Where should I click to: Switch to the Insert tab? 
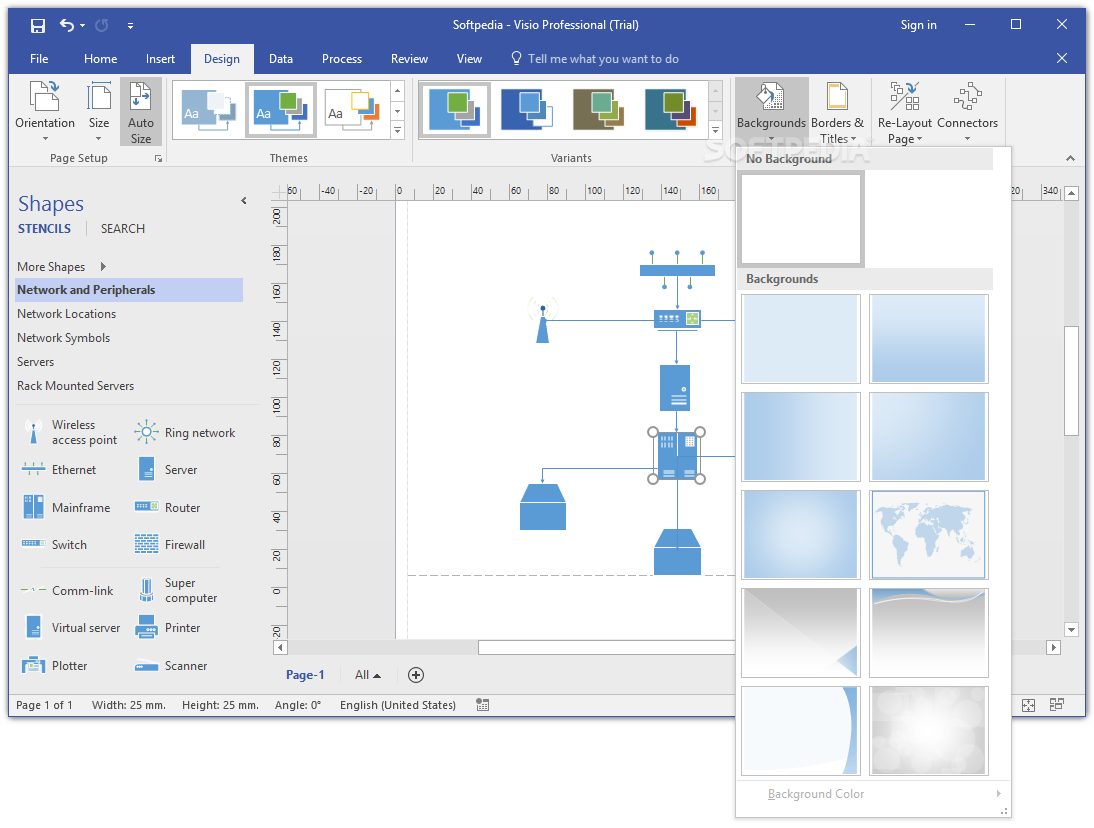pos(160,59)
